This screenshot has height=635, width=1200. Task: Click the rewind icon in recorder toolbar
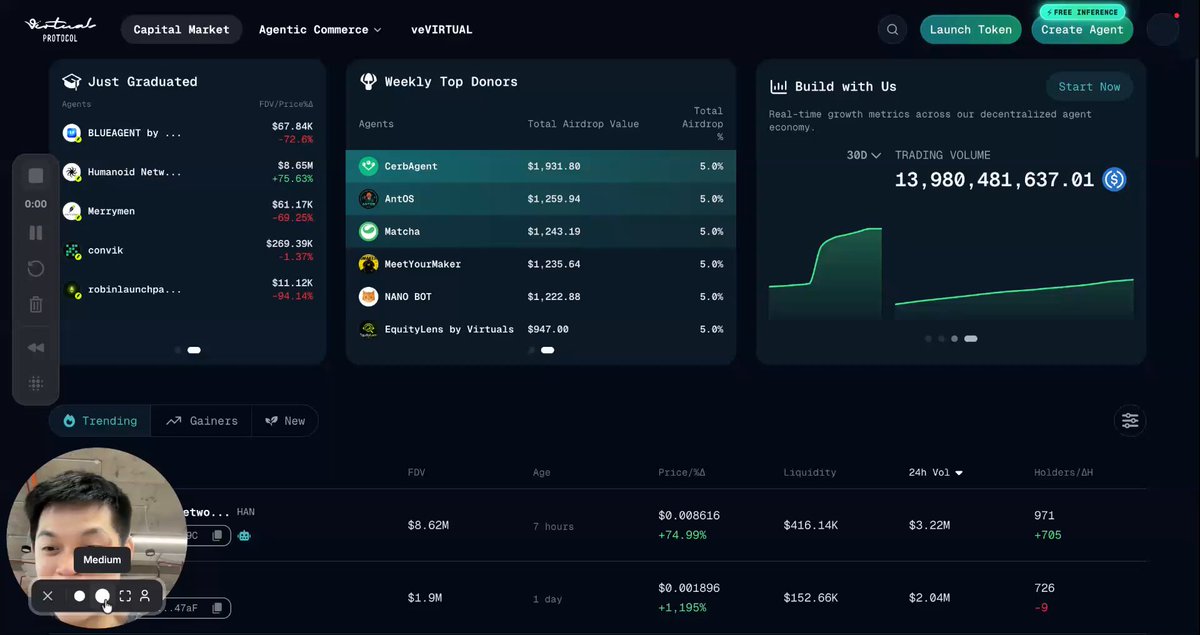(36, 348)
